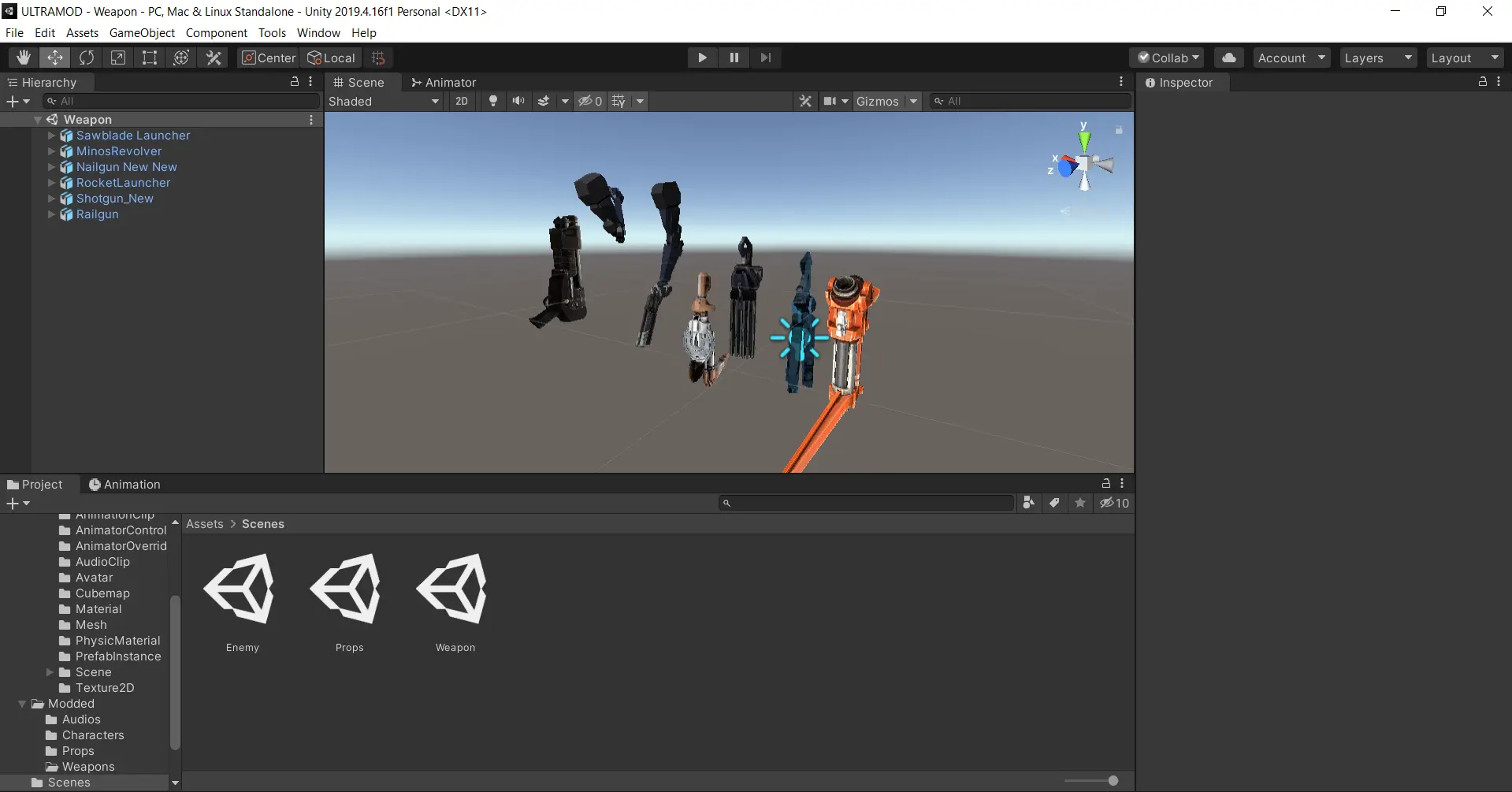
Task: Open cloud Services button
Action: tap(1229, 58)
